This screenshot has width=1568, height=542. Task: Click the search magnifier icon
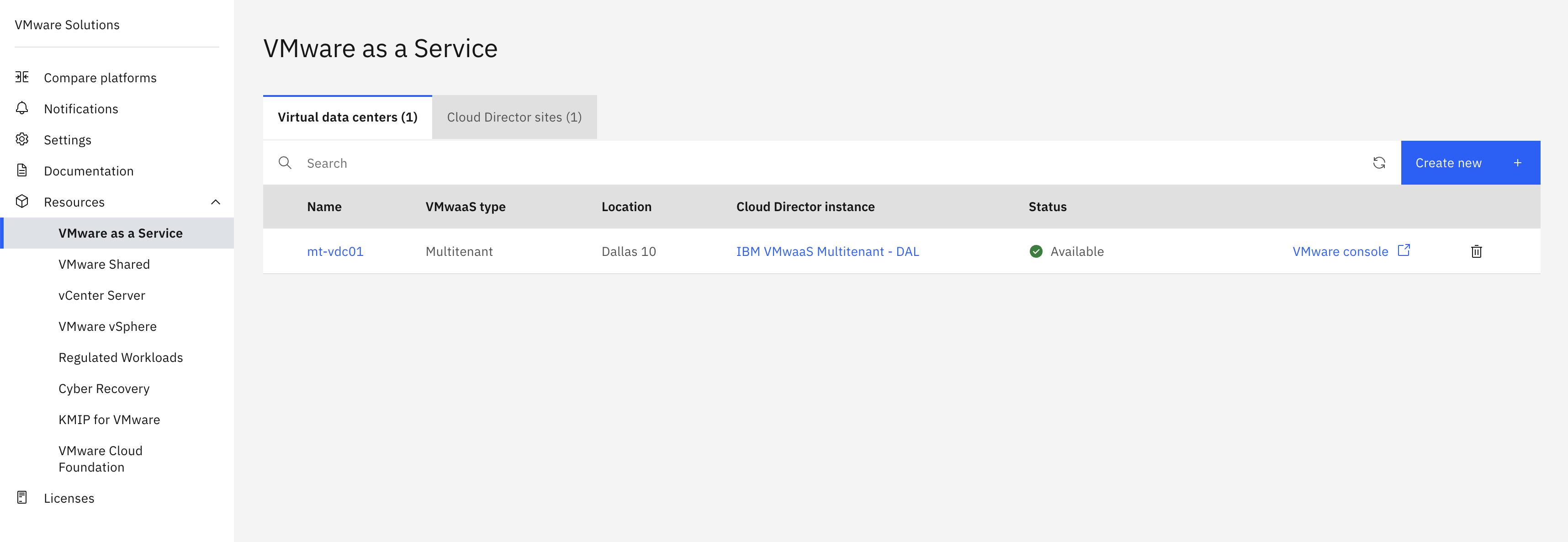point(285,163)
